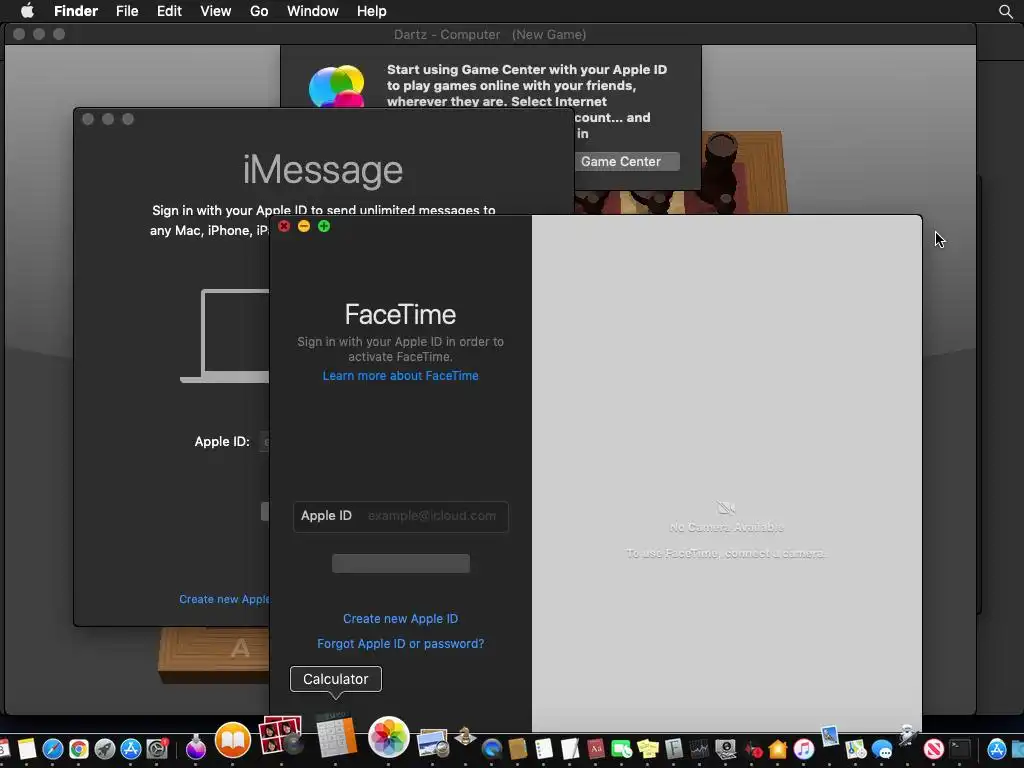Click the Apple ID: label in iMessage
The height and width of the screenshot is (768, 1024).
coord(222,441)
